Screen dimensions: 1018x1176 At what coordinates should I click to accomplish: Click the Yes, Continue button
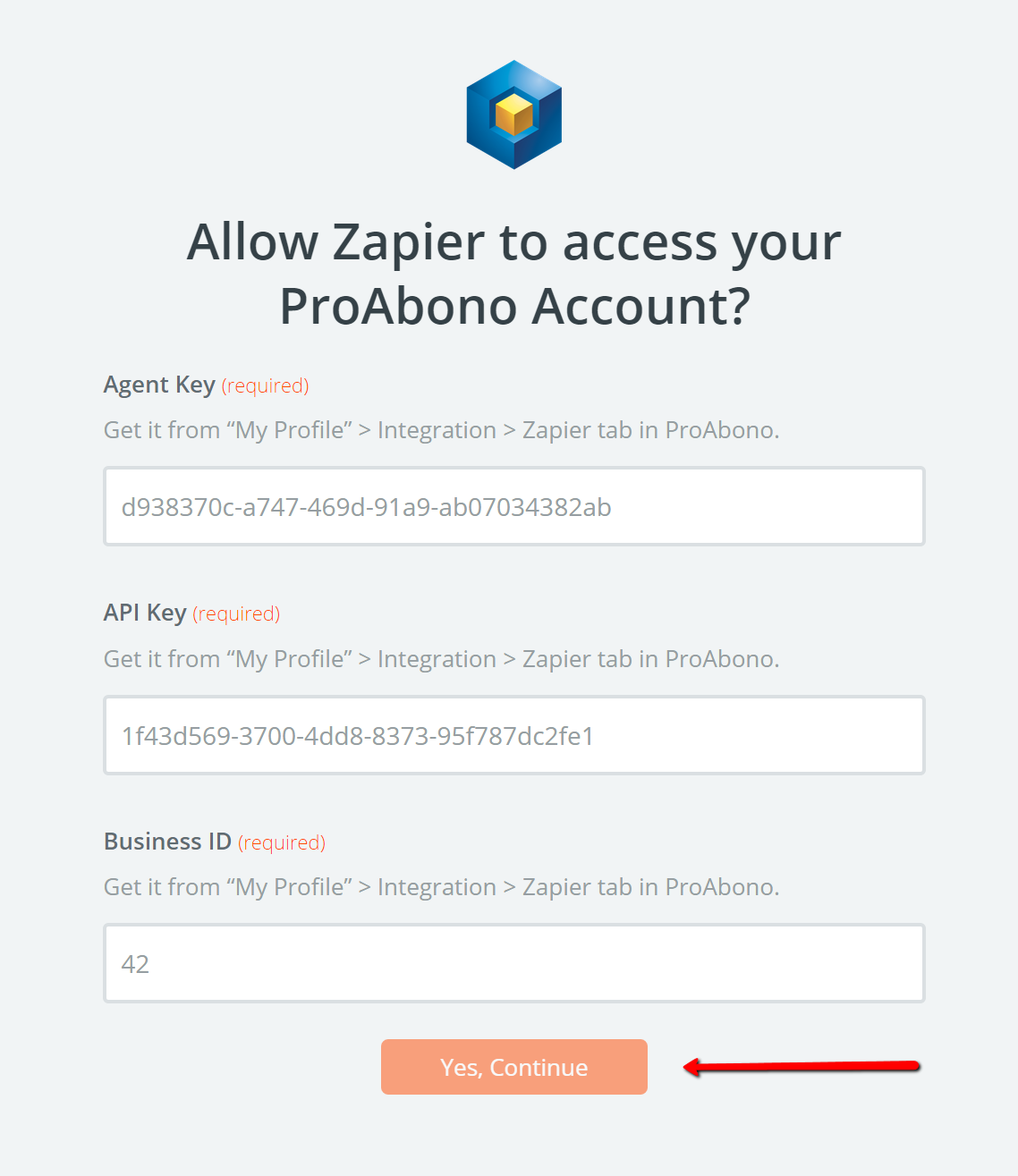pyautogui.click(x=514, y=1067)
